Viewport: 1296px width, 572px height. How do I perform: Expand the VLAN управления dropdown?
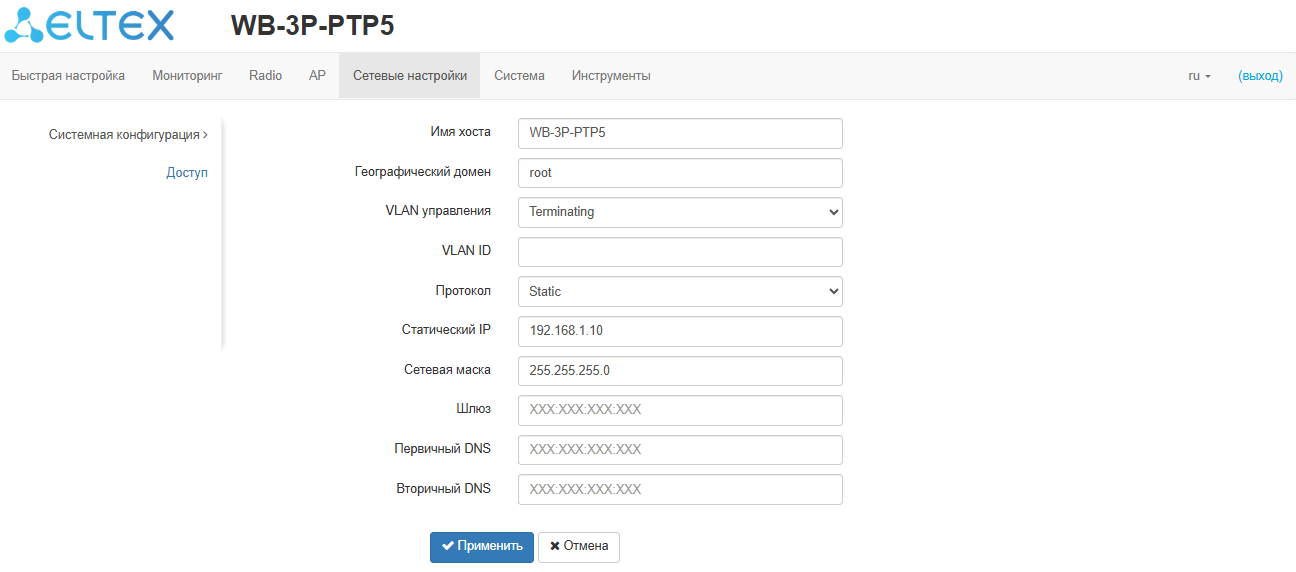click(x=680, y=212)
